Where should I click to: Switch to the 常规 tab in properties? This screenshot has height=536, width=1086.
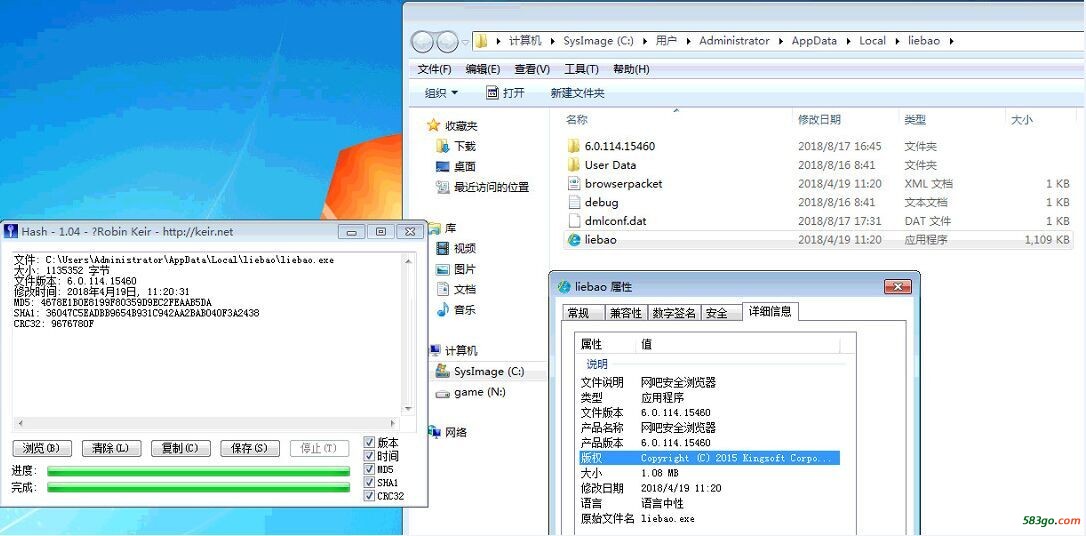pyautogui.click(x=582, y=313)
